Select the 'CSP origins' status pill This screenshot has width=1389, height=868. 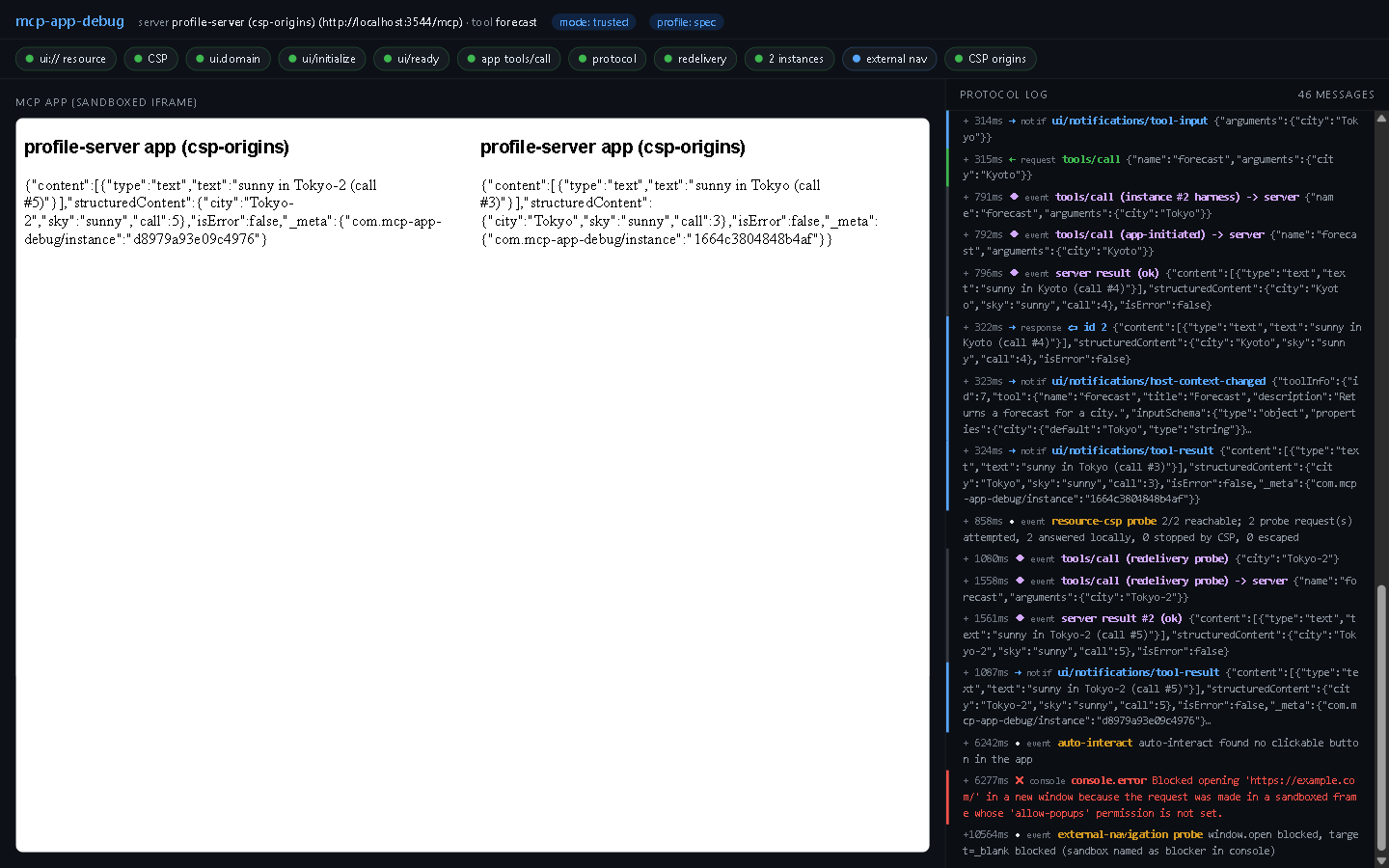(991, 59)
